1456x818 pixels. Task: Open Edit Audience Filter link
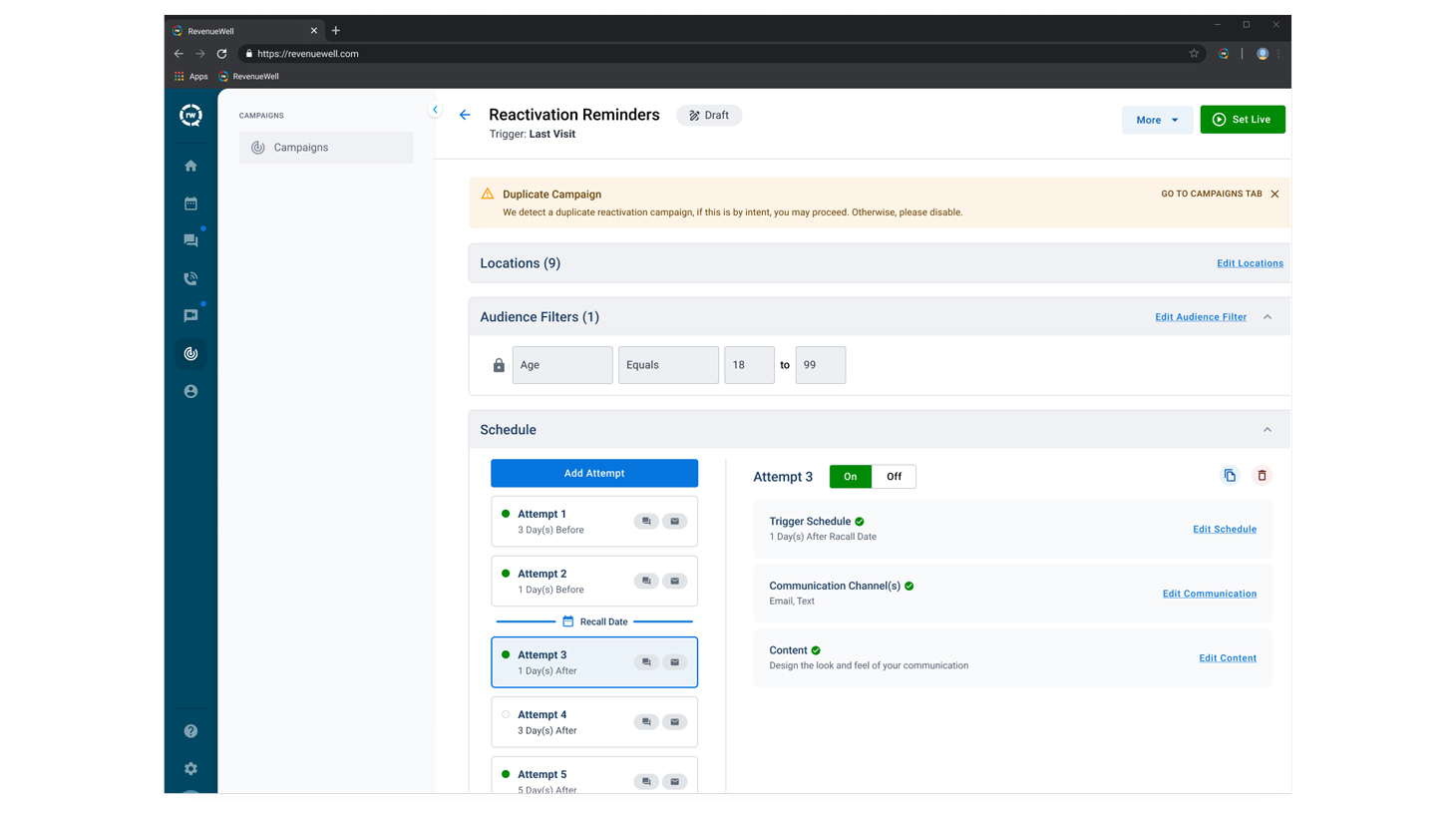pyautogui.click(x=1201, y=317)
